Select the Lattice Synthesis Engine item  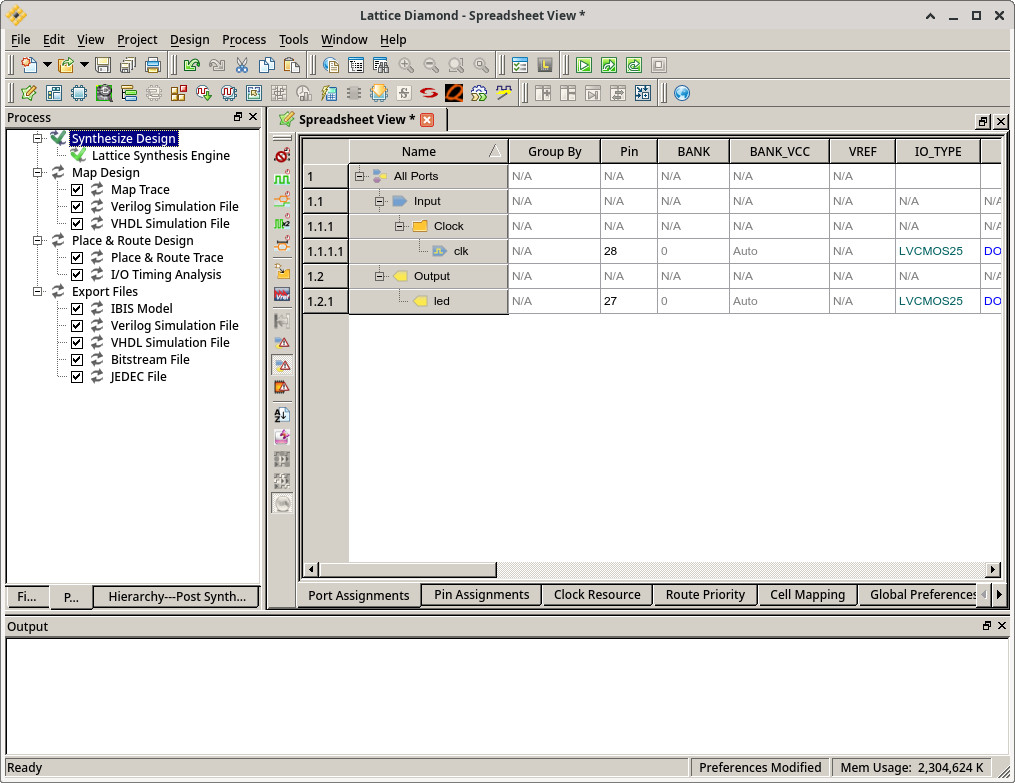point(161,155)
